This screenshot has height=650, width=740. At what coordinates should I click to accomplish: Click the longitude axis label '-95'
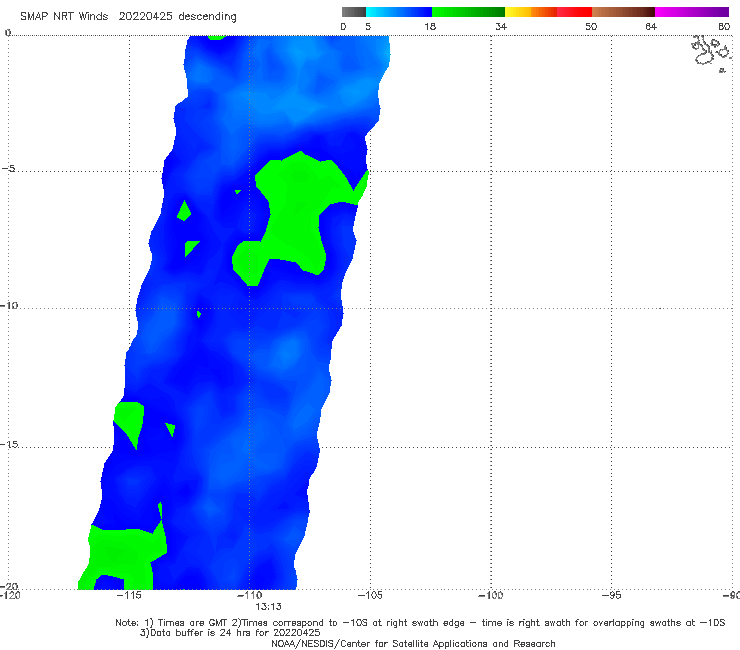[612, 595]
